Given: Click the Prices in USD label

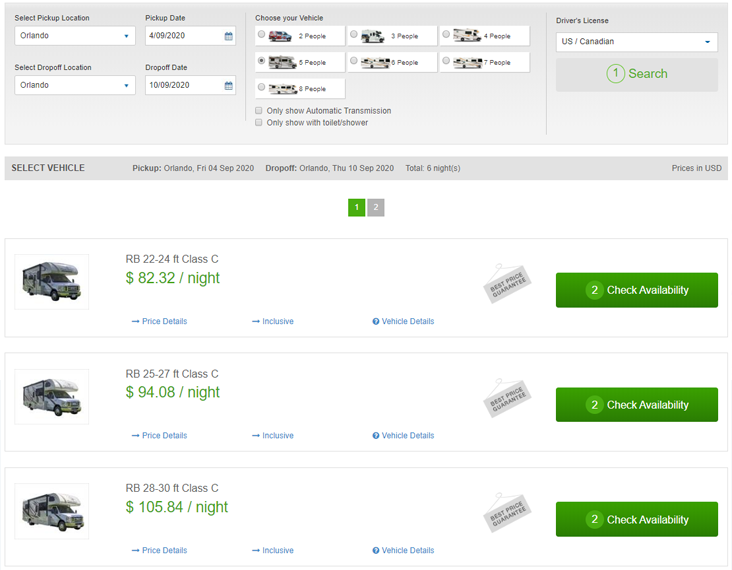Looking at the screenshot, I should (697, 168).
